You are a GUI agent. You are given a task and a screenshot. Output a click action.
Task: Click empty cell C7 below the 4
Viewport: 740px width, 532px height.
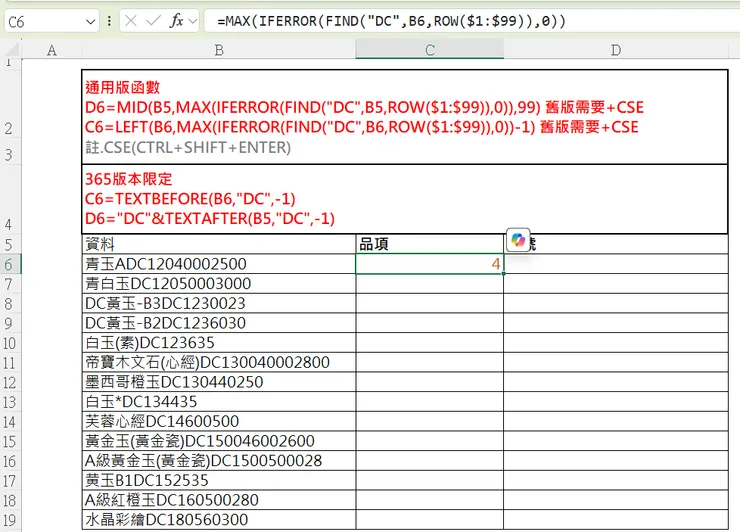tap(429, 284)
